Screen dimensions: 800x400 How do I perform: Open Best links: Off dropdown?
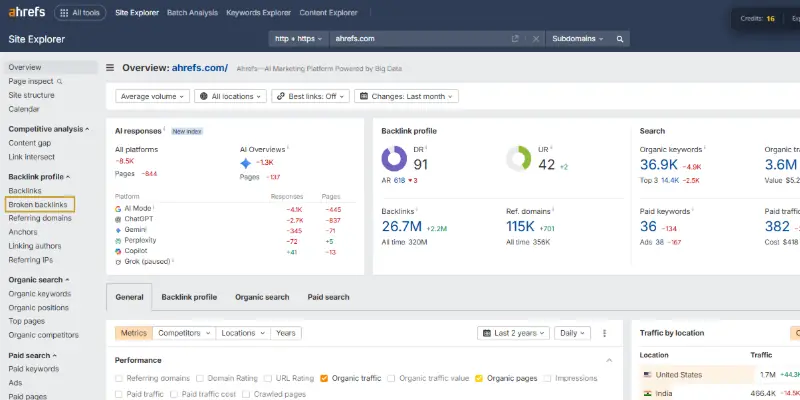[x=310, y=96]
